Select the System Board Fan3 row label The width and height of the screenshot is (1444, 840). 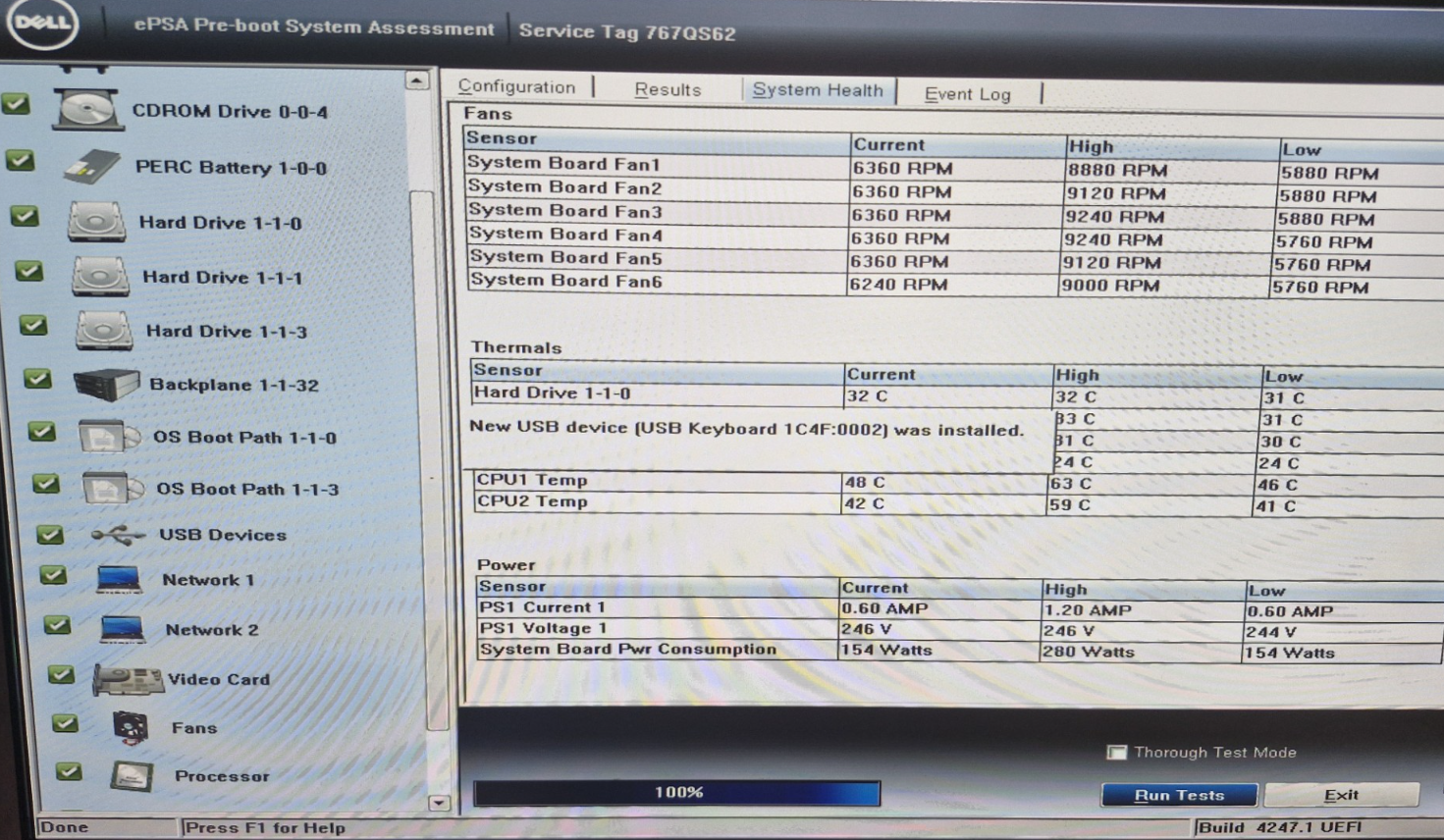point(565,210)
